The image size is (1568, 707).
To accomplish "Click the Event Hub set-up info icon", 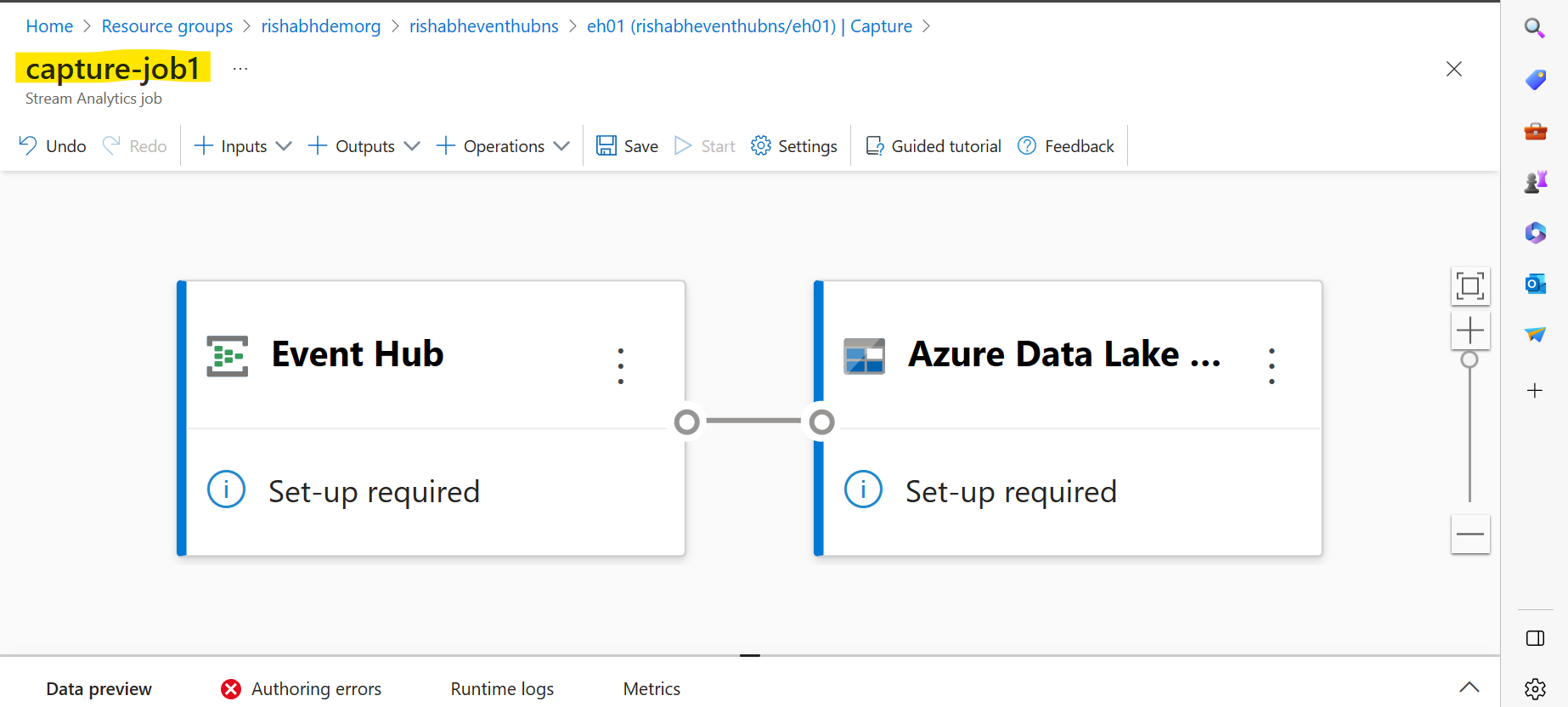I will point(227,489).
